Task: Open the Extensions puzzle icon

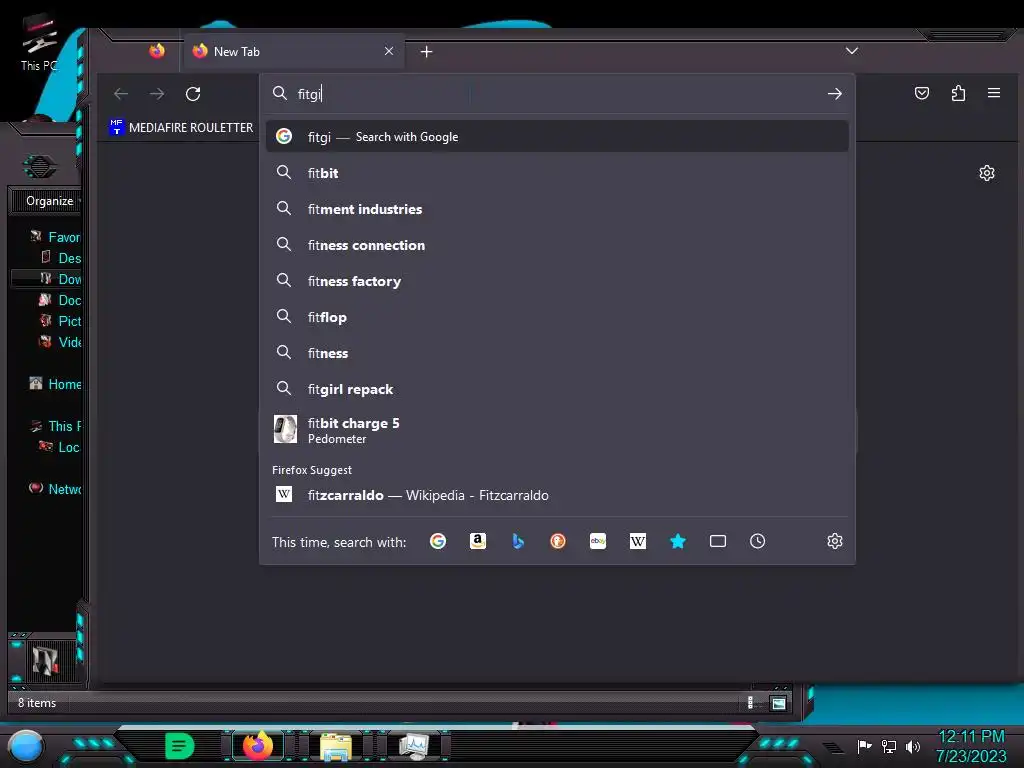Action: point(958,93)
